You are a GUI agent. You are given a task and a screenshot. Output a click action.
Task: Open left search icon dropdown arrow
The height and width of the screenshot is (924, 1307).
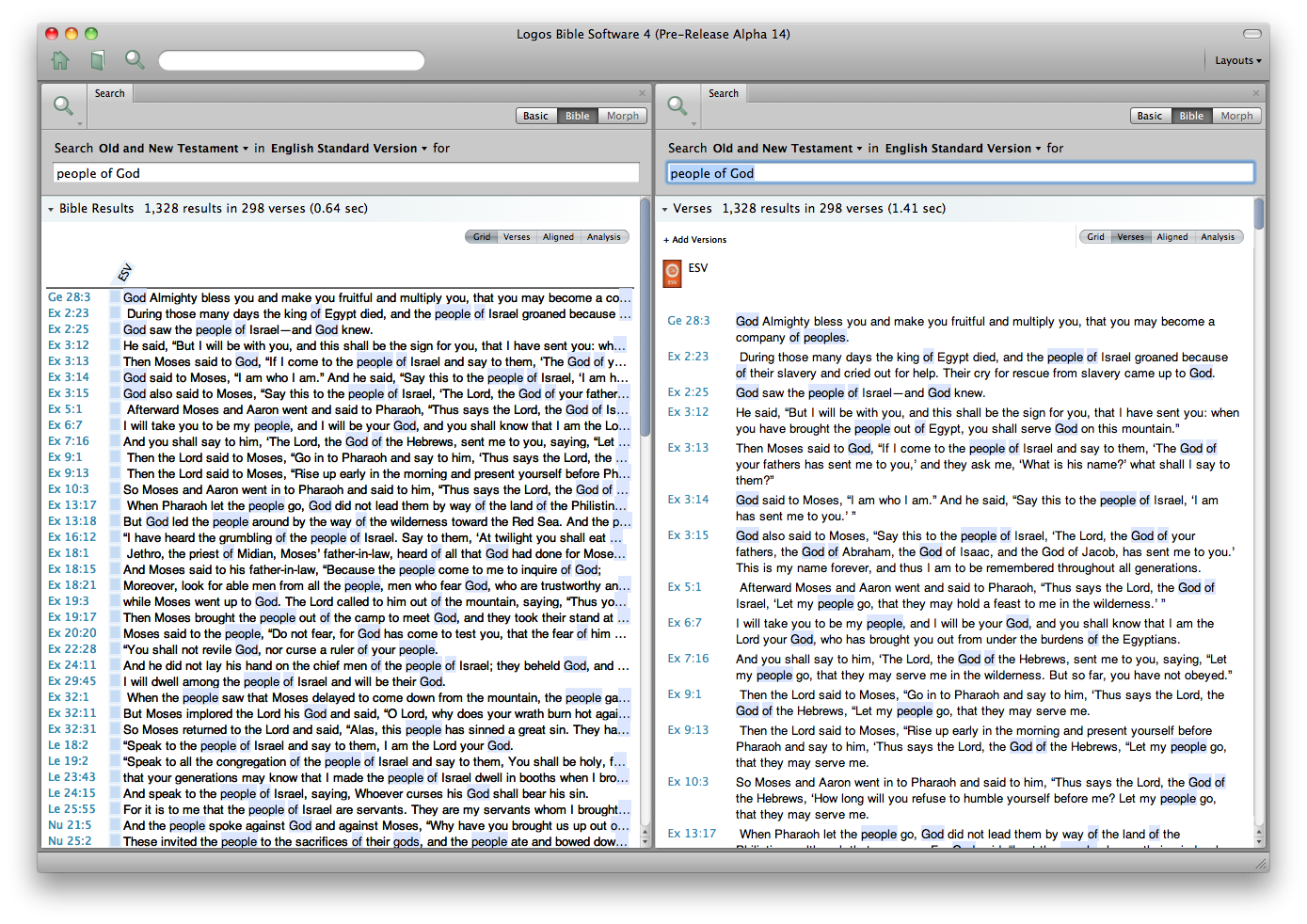tap(80, 124)
